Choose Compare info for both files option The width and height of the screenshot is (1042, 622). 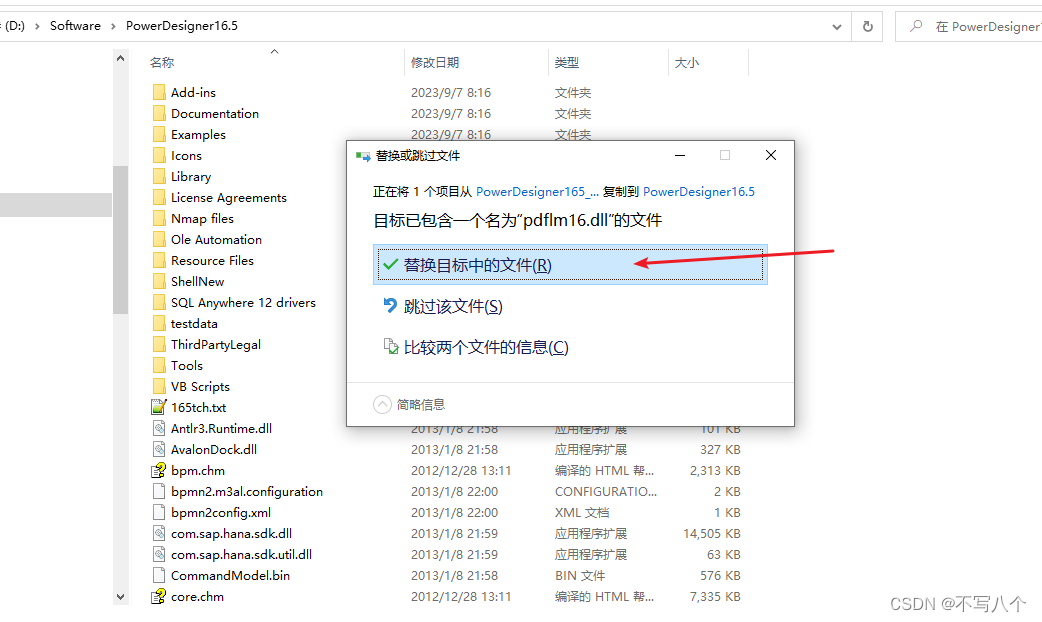(476, 348)
